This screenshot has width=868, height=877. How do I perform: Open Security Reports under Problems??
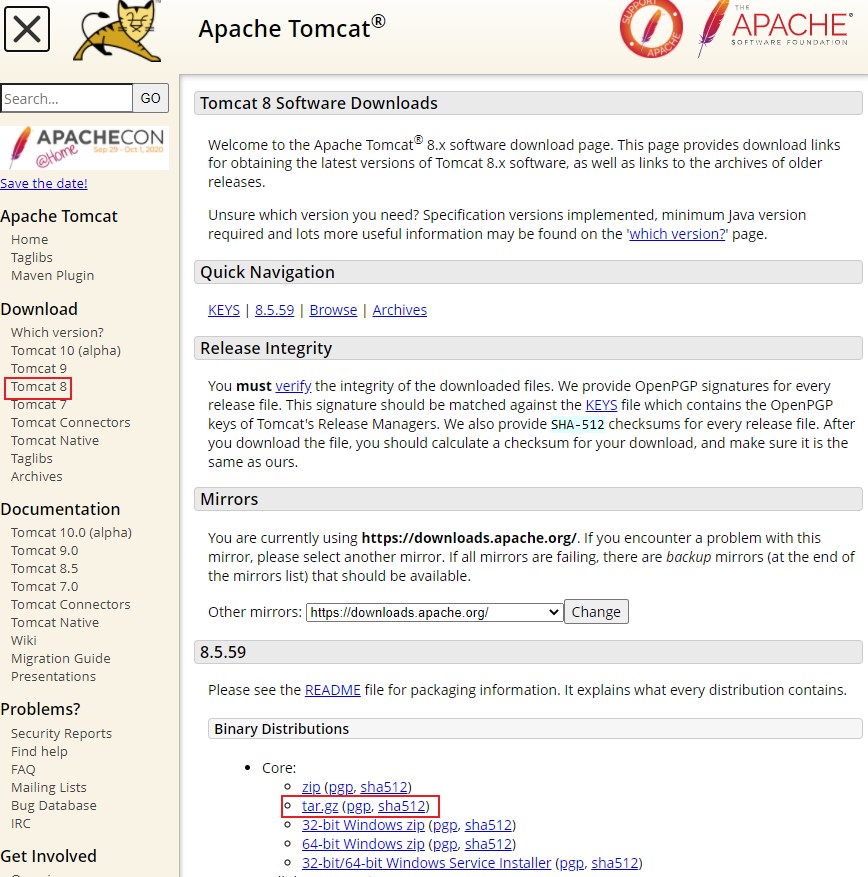pyautogui.click(x=62, y=733)
